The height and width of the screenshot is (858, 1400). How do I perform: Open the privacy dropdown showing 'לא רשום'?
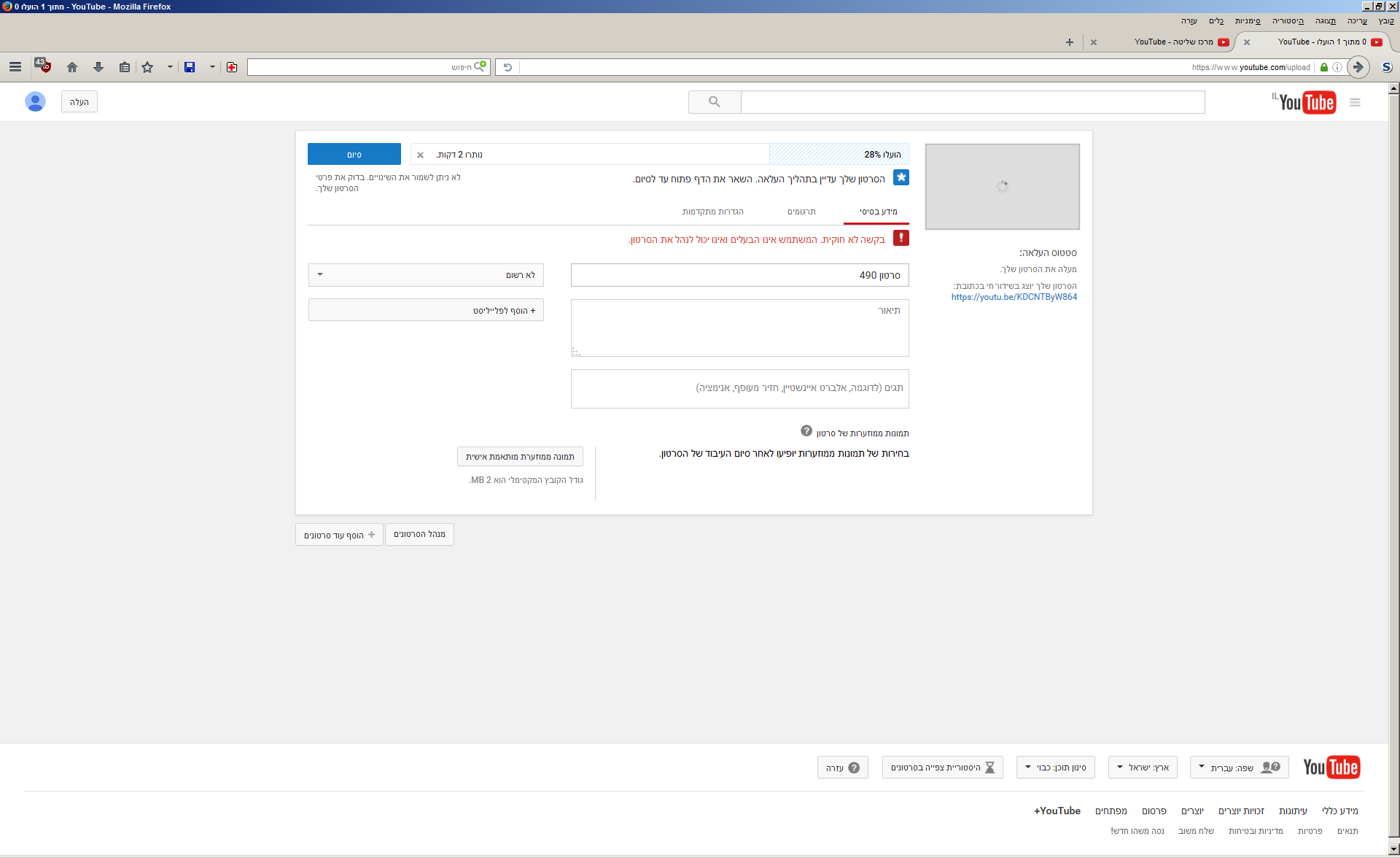[426, 275]
